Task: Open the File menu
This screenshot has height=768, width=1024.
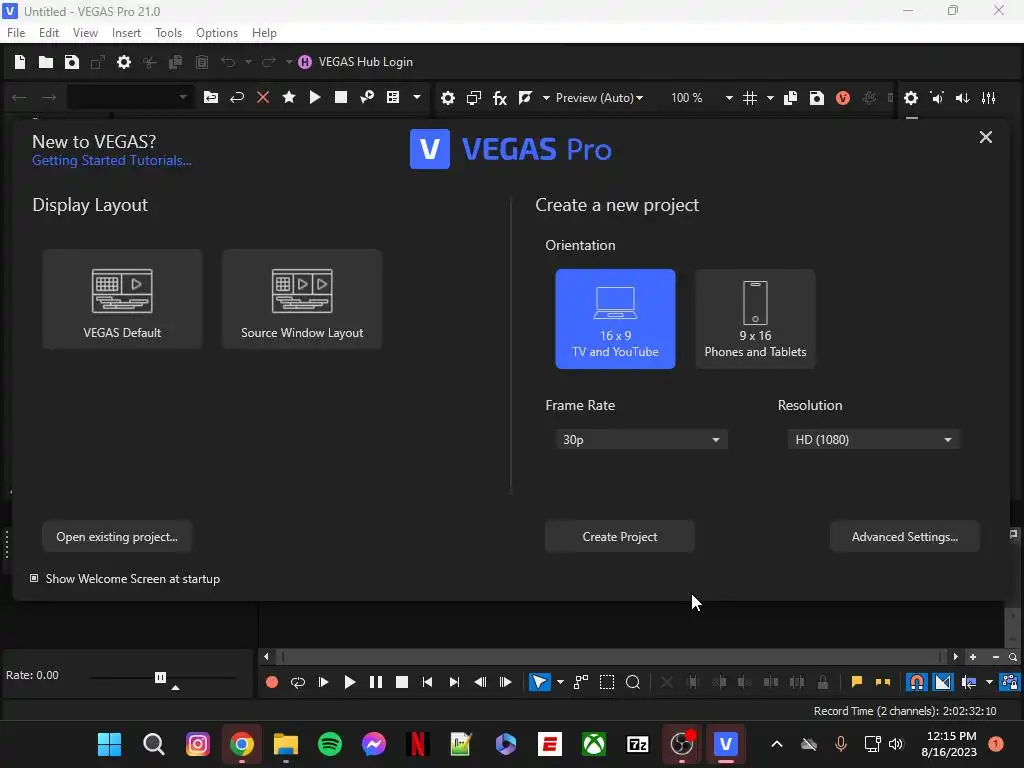Action: pos(16,33)
